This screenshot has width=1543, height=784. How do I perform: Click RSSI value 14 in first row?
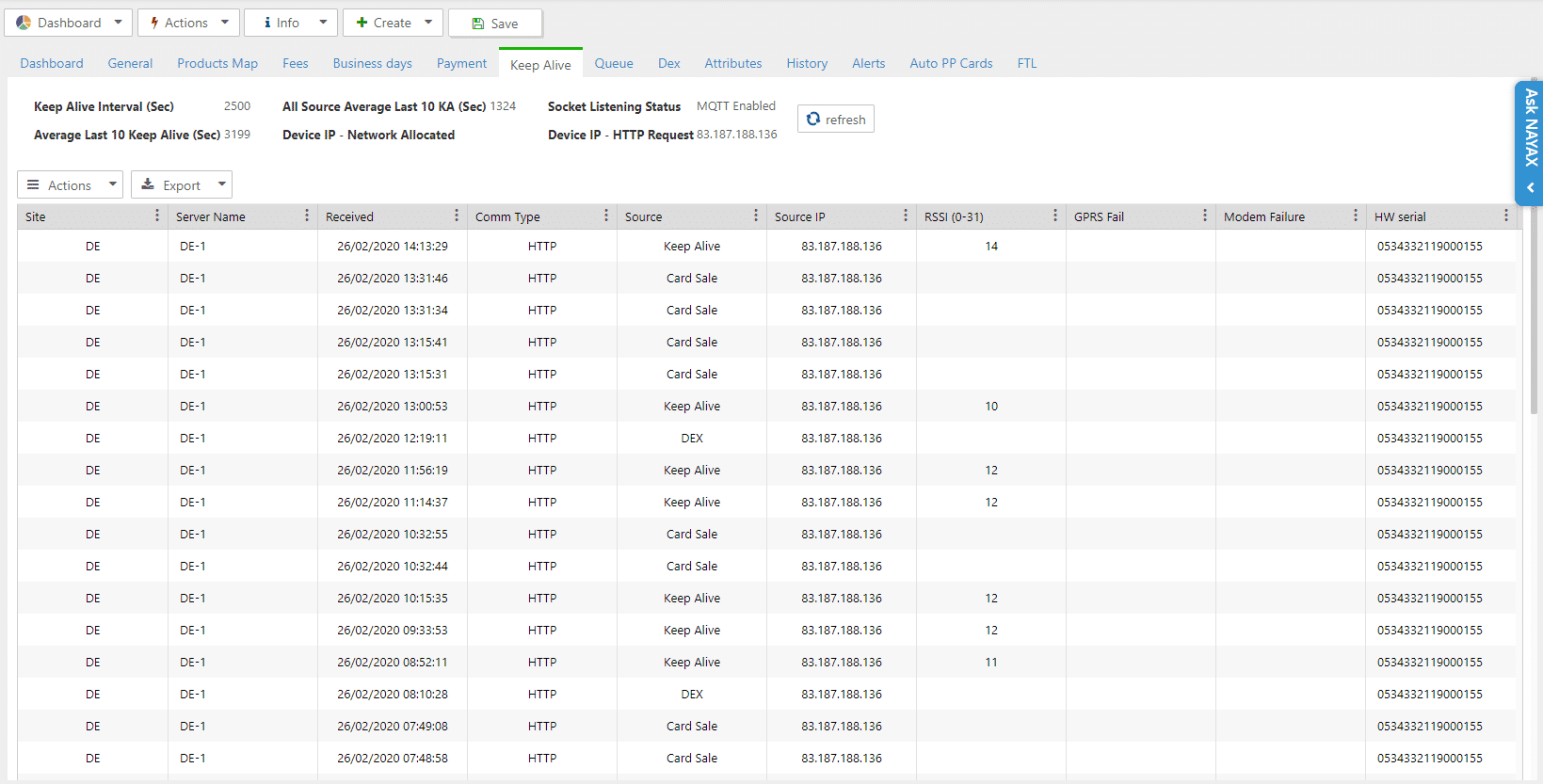[x=991, y=247]
